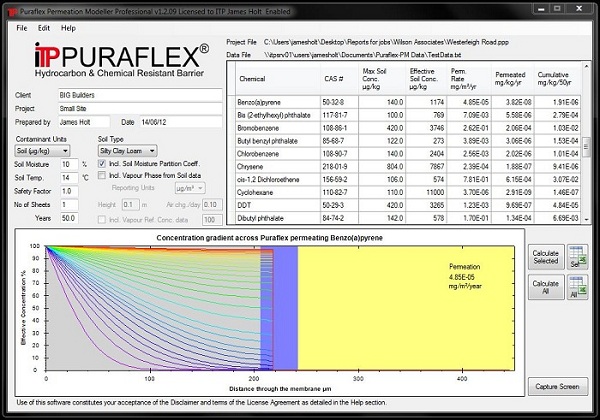
Task: Click the Calculate Selected button
Action: tap(546, 256)
